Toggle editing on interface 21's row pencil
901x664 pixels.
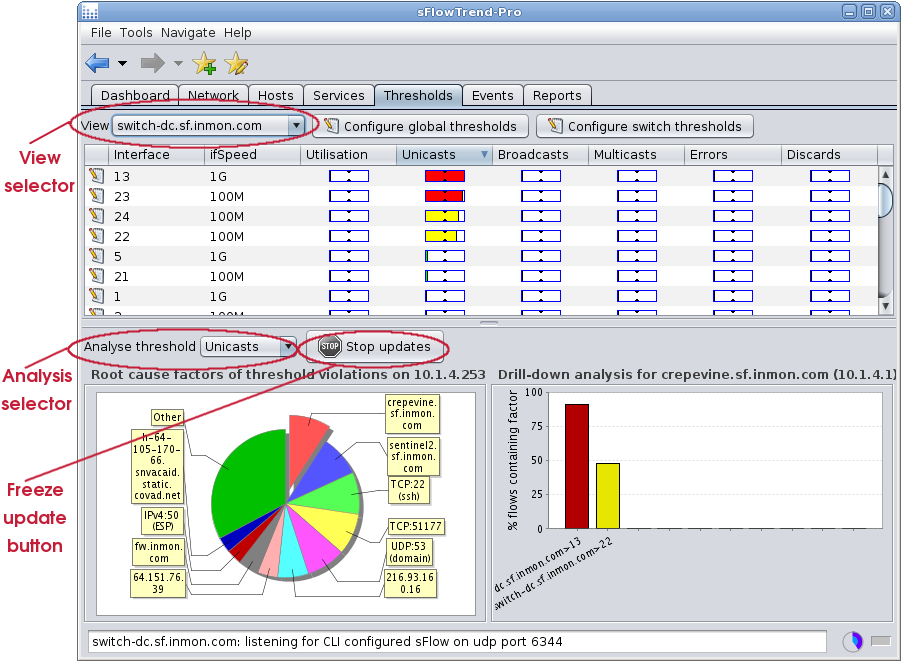click(x=96, y=276)
